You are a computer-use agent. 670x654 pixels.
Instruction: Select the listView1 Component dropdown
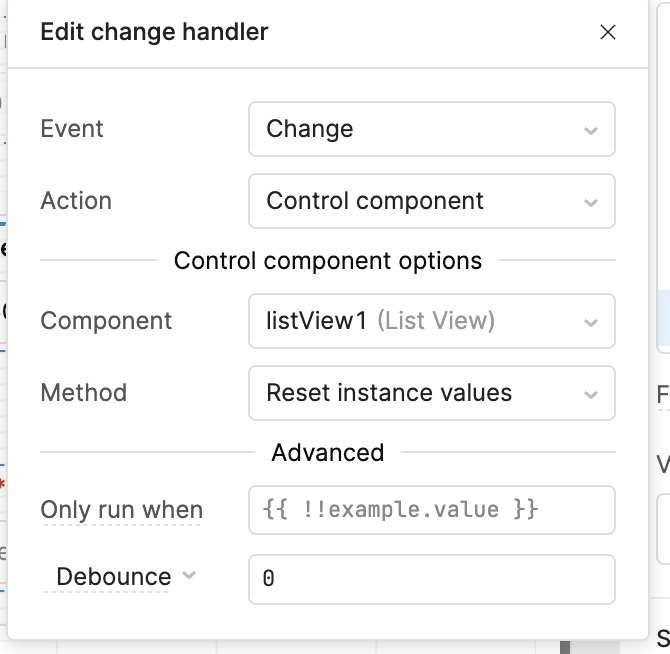pyautogui.click(x=420, y=321)
